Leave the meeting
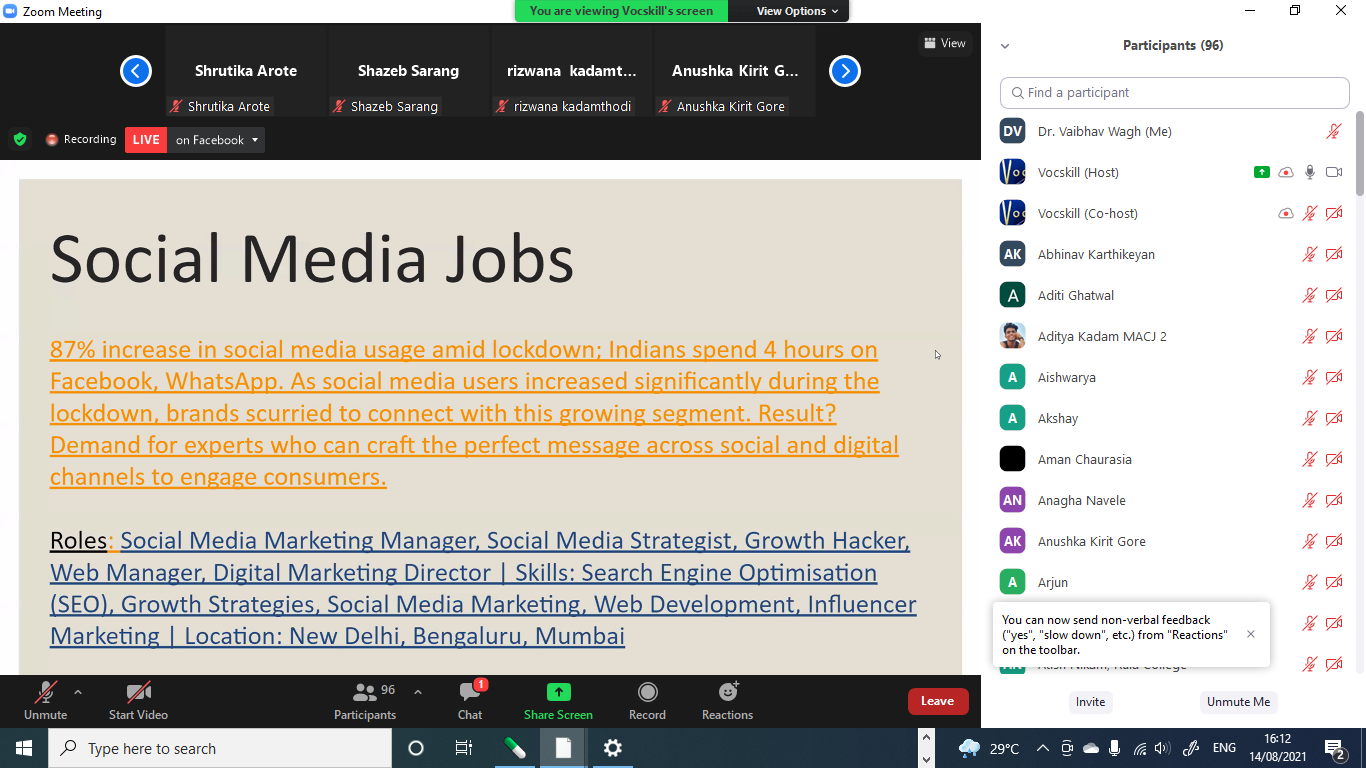 point(938,701)
